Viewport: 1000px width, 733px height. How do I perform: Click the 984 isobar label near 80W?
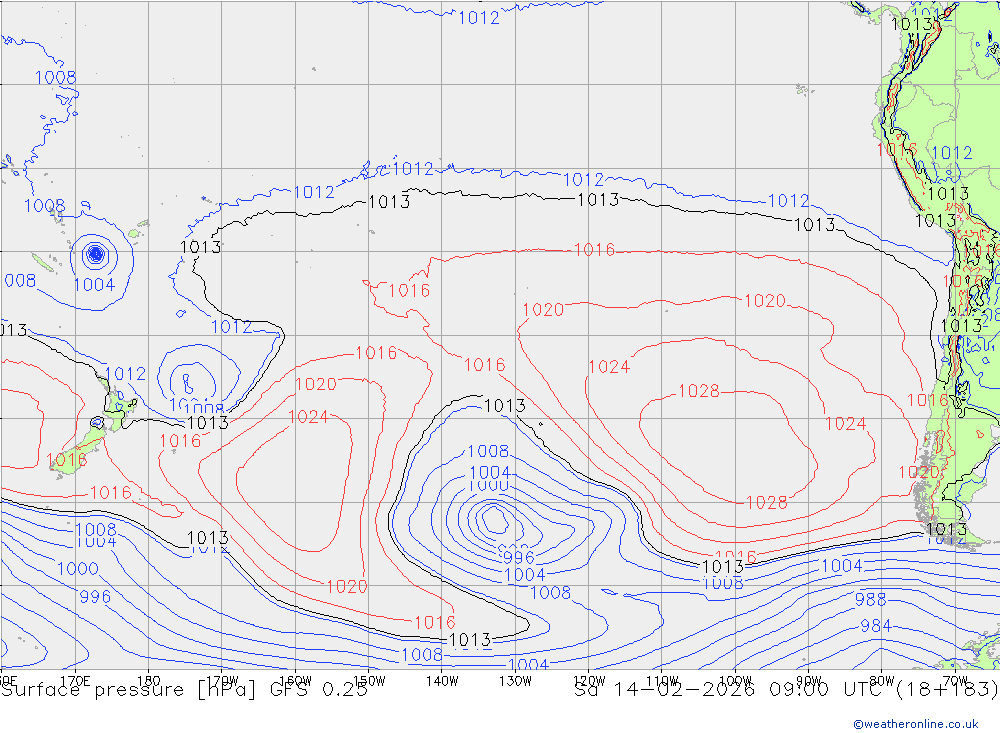point(876,626)
